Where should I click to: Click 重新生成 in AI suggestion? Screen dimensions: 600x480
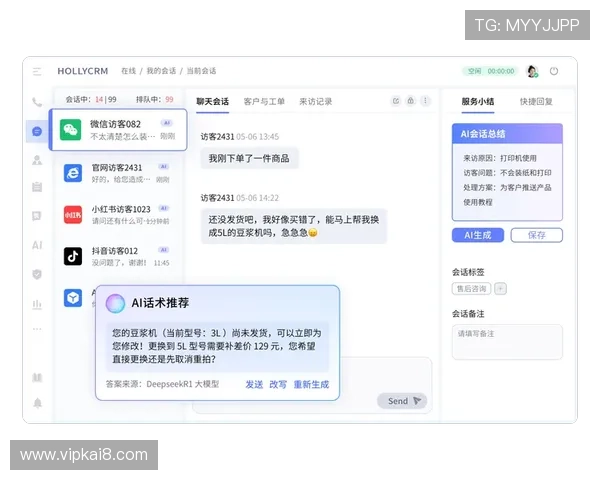click(311, 384)
